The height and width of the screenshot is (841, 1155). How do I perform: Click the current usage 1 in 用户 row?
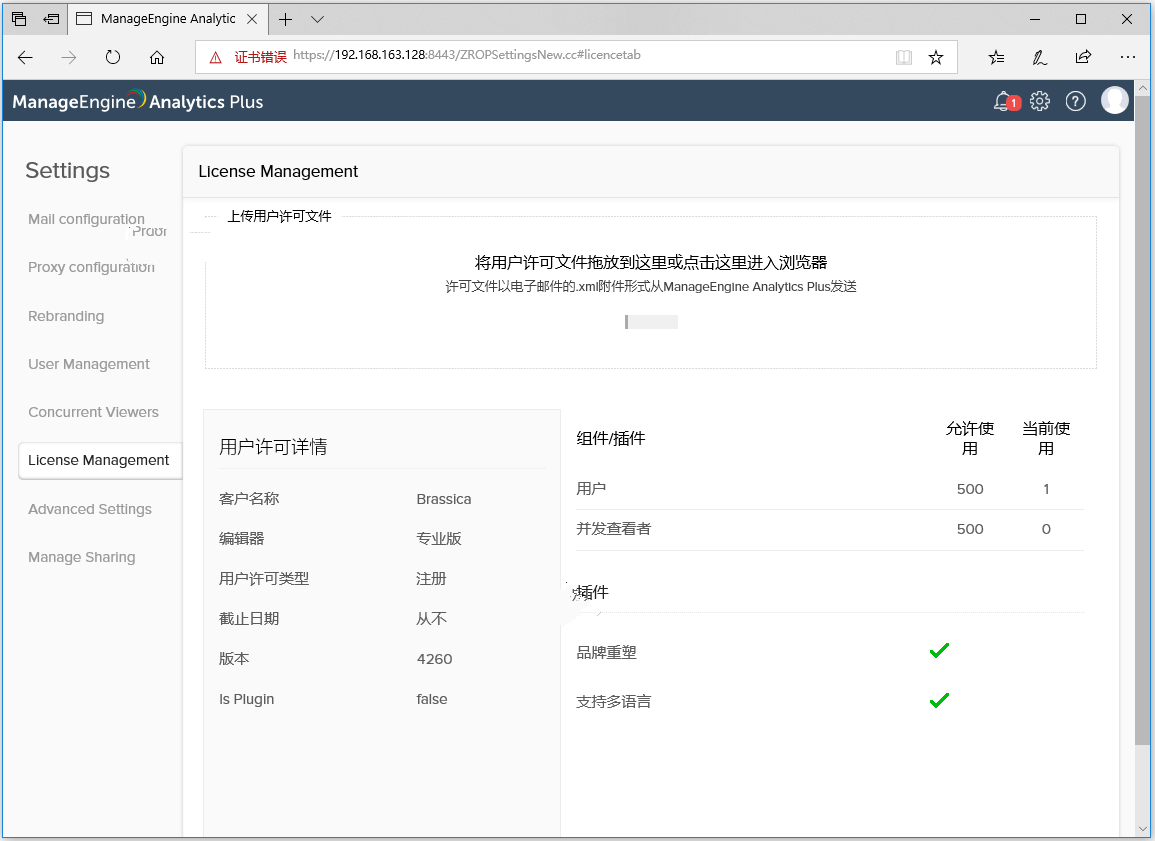[1046, 489]
